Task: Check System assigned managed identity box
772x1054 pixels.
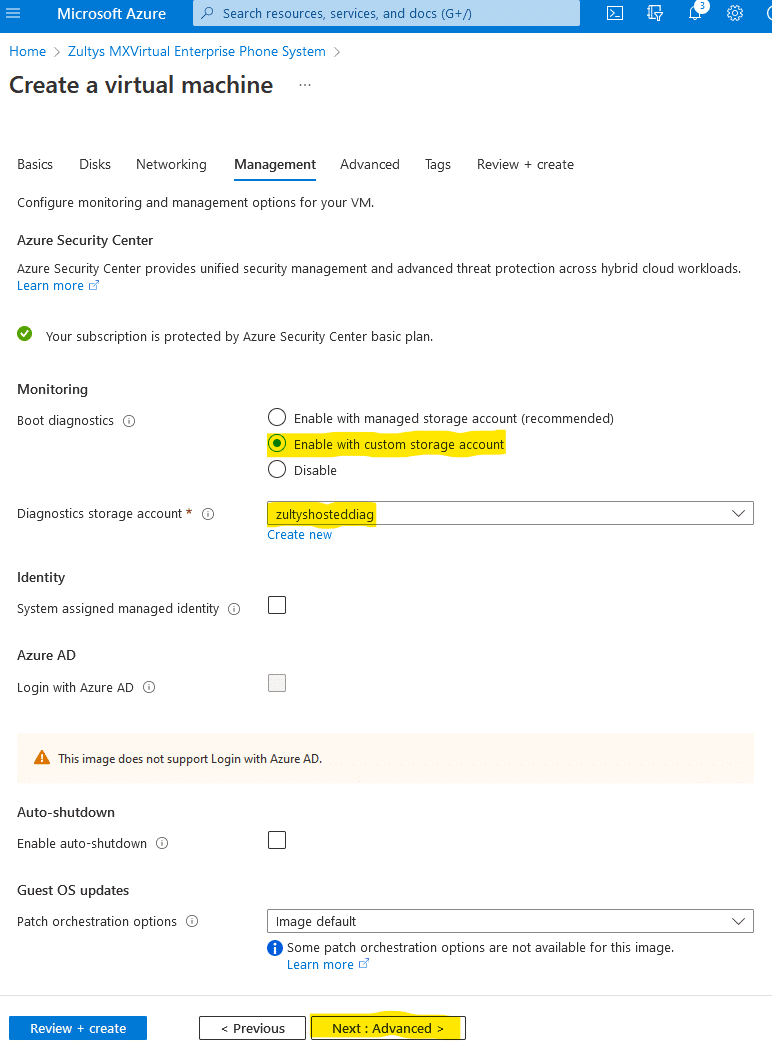Action: (277, 605)
